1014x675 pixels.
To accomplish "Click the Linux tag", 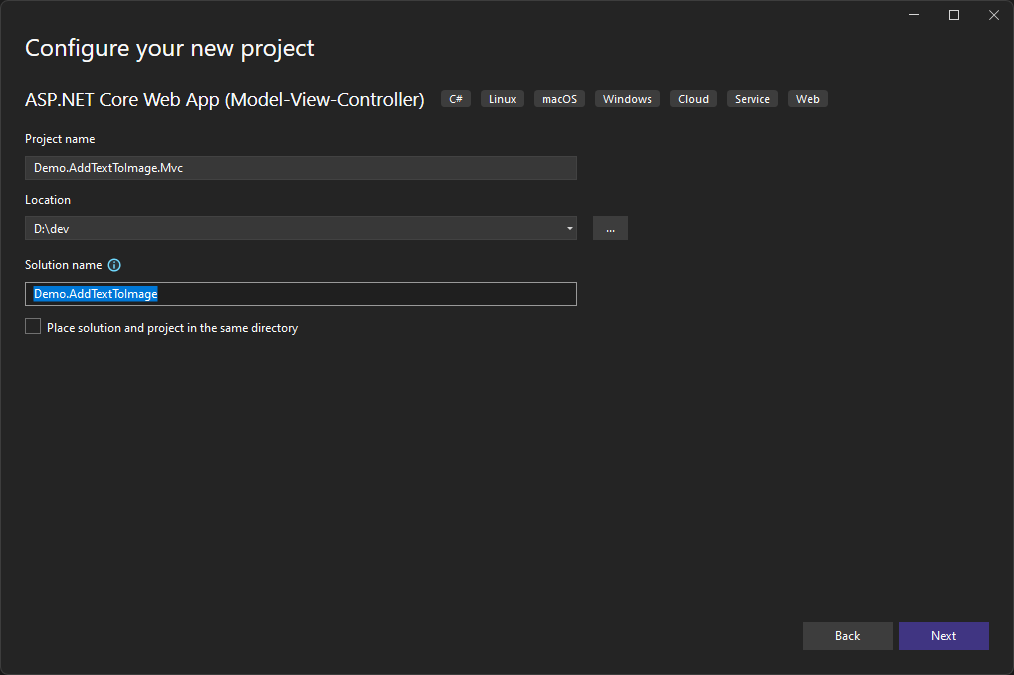I will pos(502,99).
